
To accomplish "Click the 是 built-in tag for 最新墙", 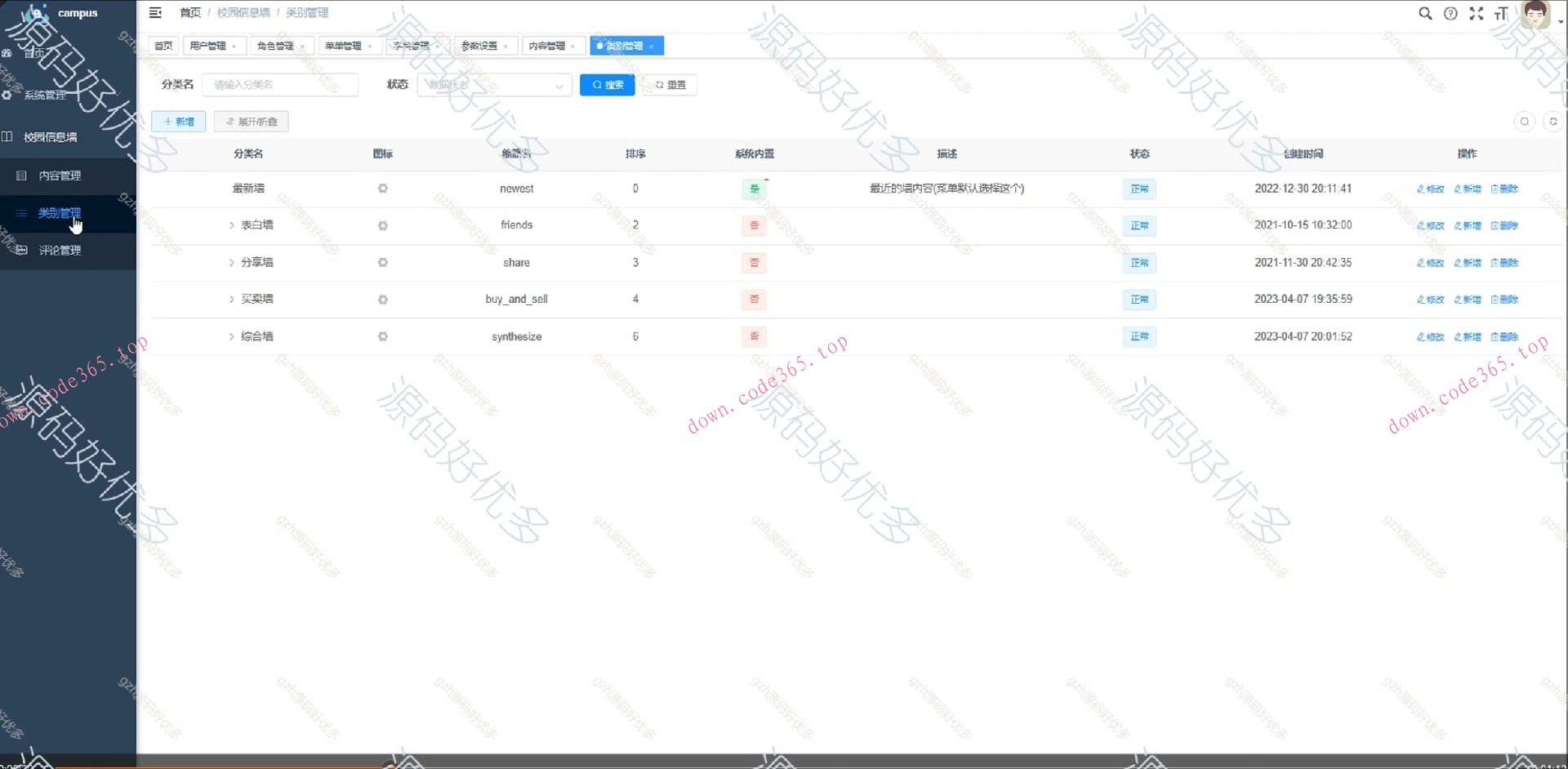I will 755,189.
